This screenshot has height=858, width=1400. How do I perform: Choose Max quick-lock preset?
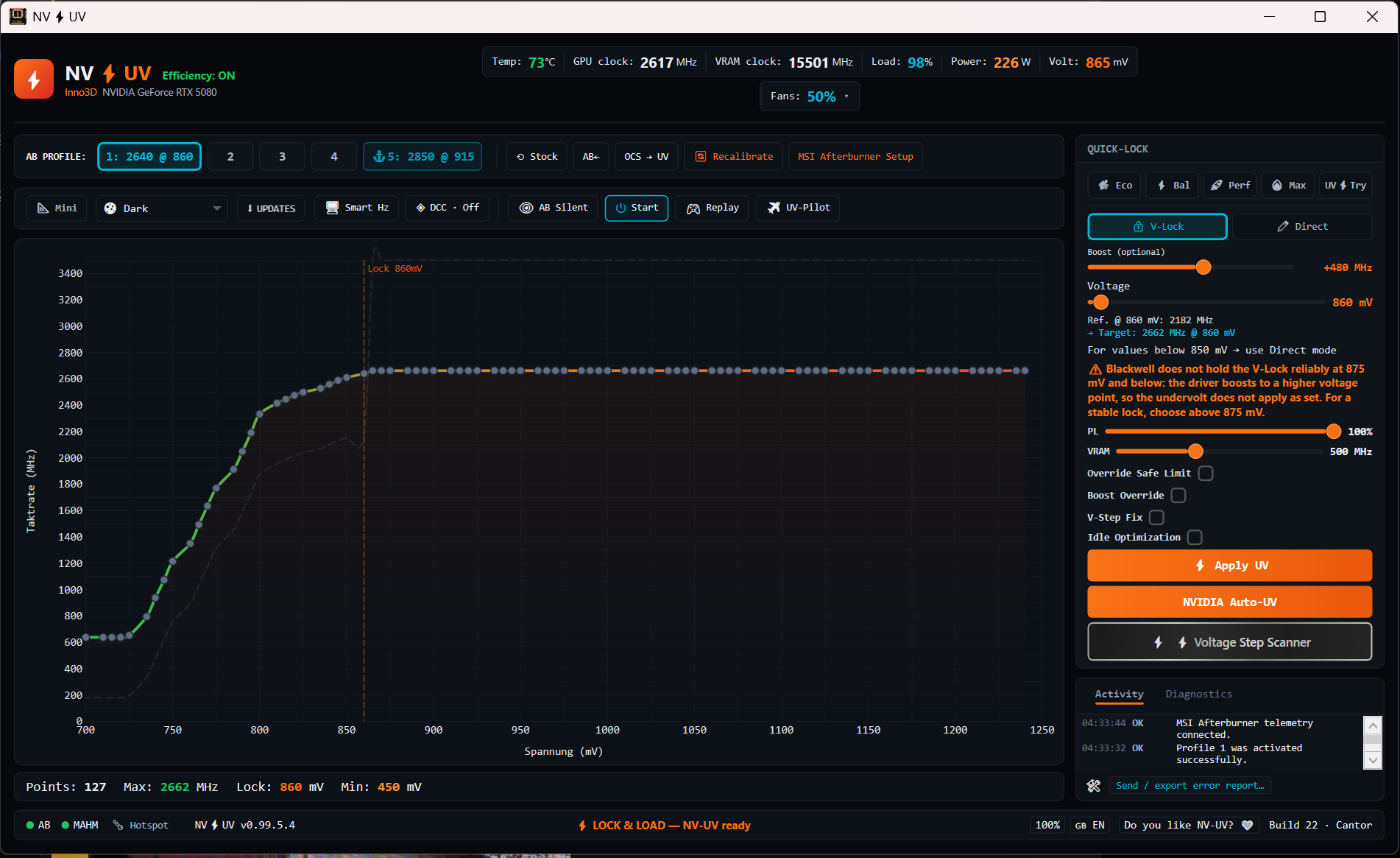[x=1288, y=185]
